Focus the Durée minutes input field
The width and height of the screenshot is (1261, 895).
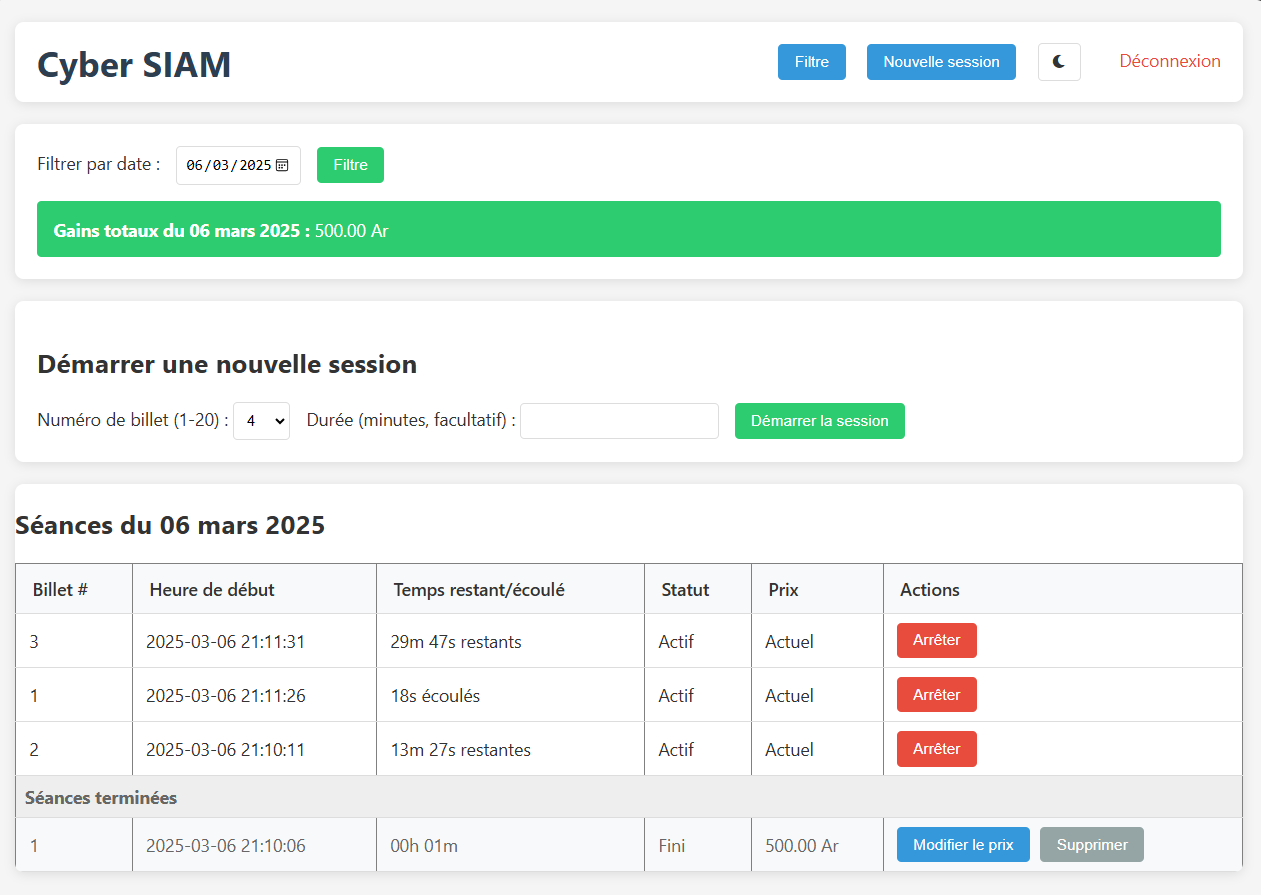point(619,421)
